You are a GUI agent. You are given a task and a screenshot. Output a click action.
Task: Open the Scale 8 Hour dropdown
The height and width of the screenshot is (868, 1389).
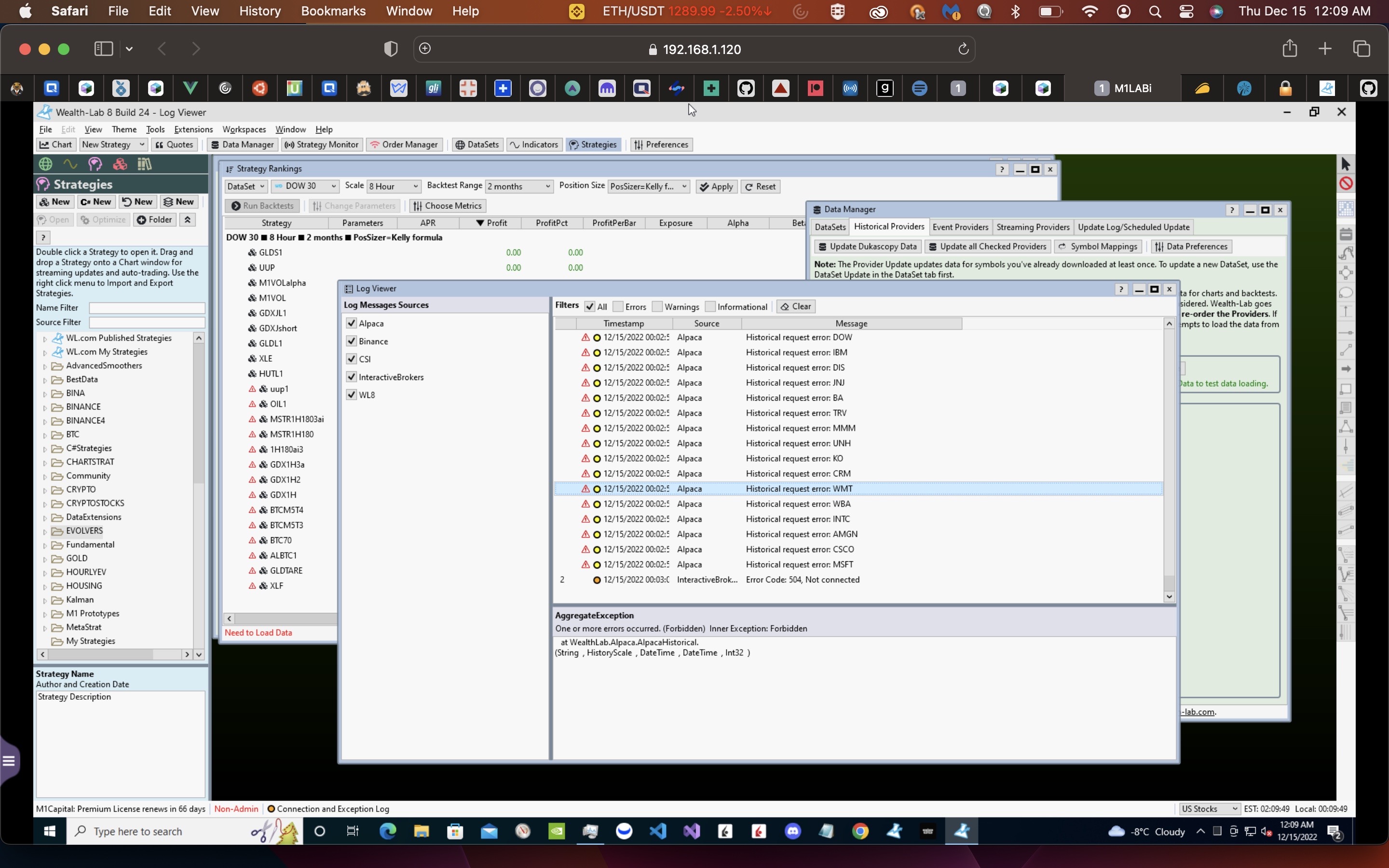394,187
